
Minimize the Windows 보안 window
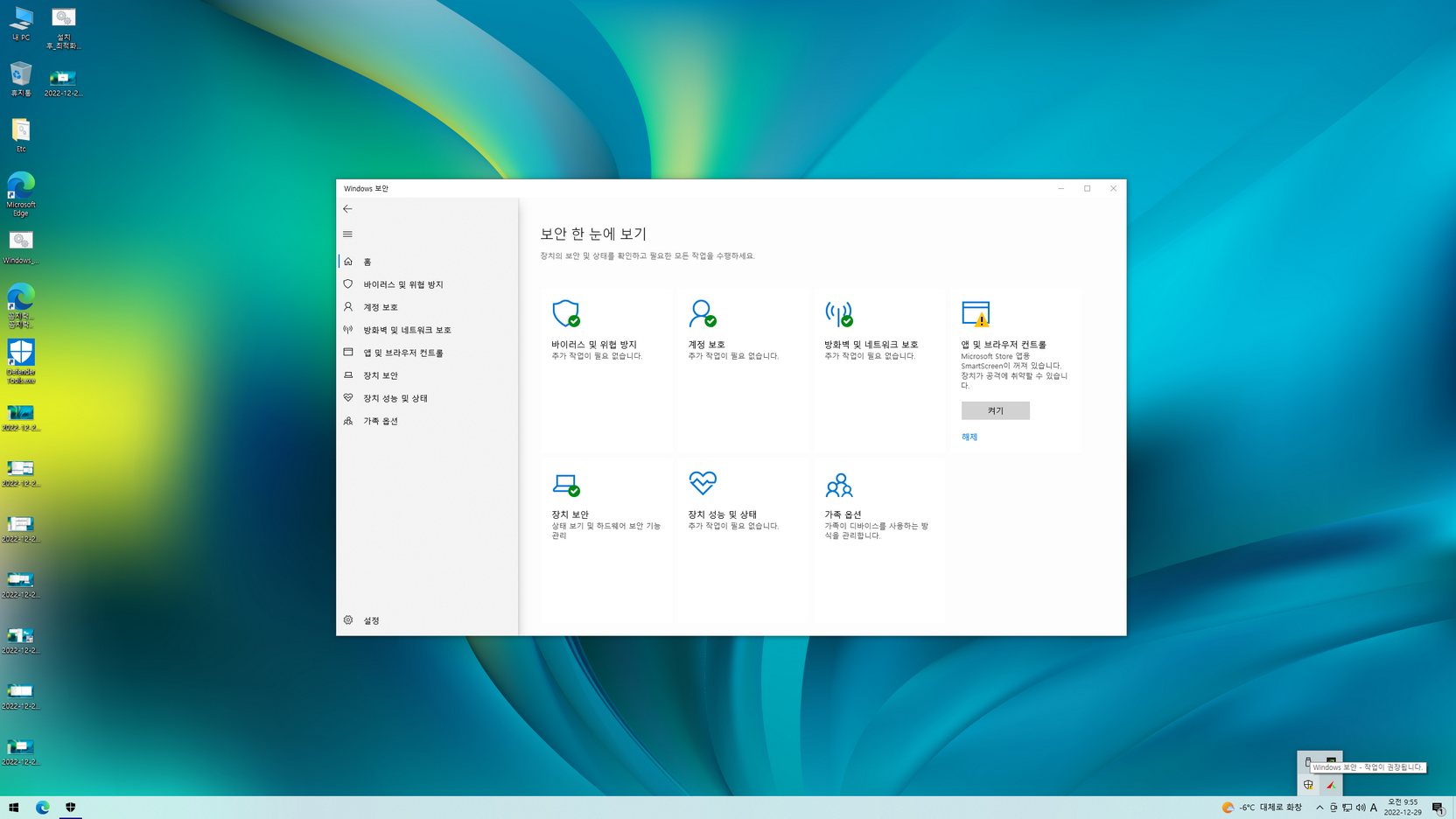1060,188
